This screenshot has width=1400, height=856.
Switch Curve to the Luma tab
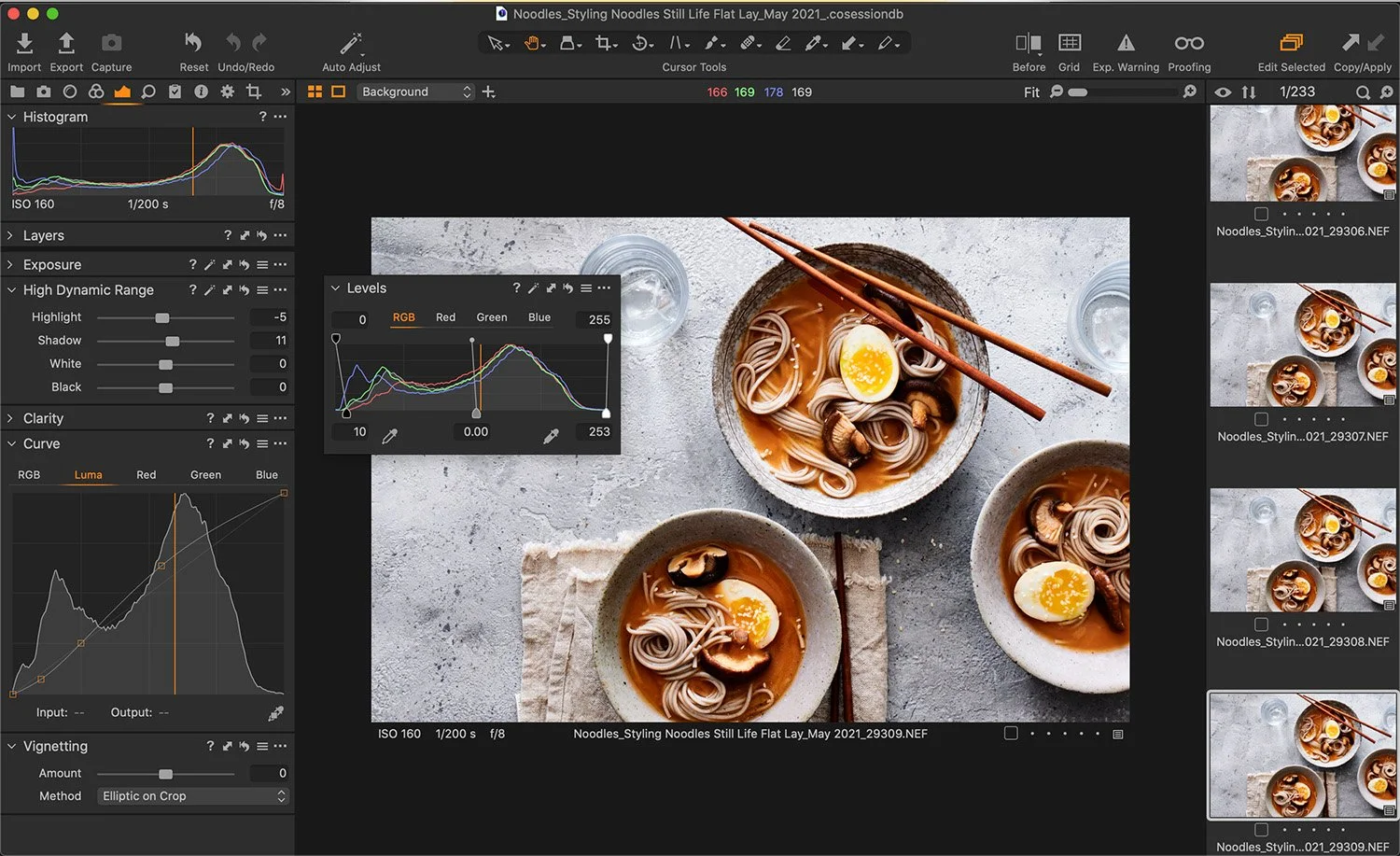88,475
